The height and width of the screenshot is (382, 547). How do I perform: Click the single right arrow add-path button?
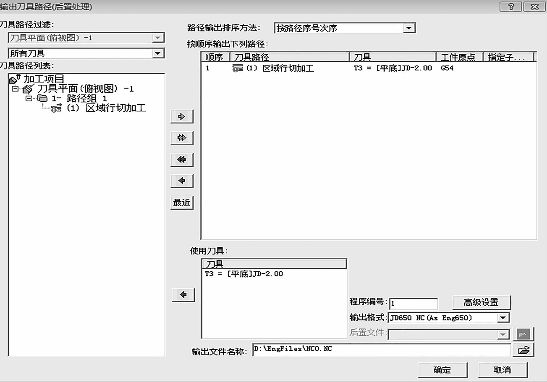[x=182, y=117]
